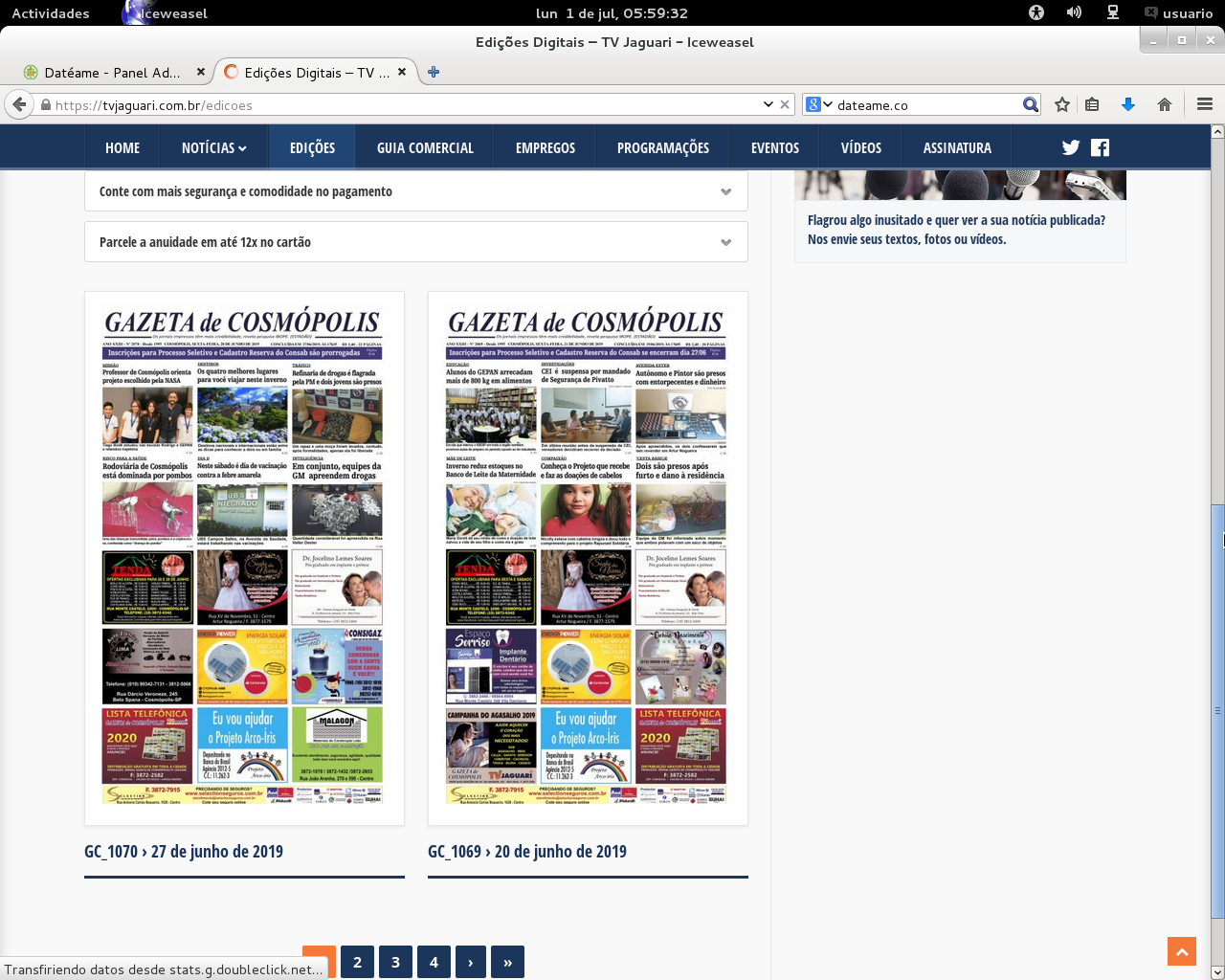Go to HOME in site navigation
1225x980 pixels.
tap(122, 147)
